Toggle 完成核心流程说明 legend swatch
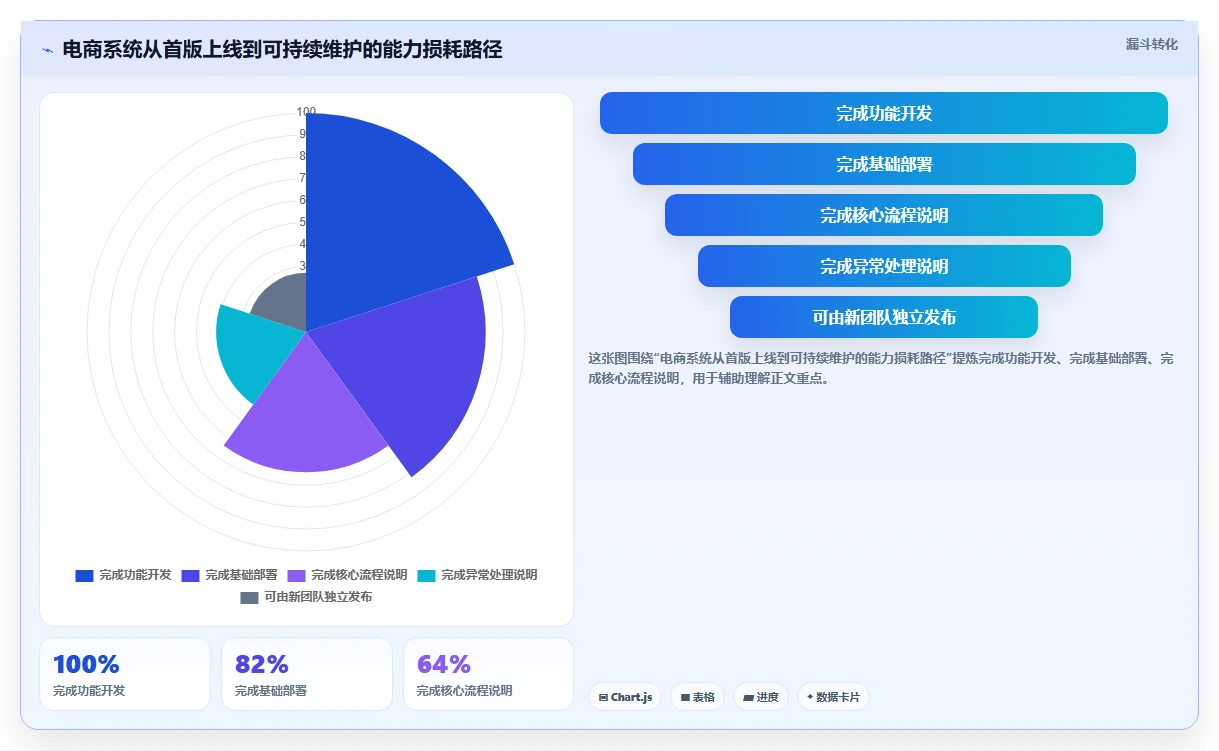Image resolution: width=1219 pixels, height=751 pixels. click(x=296, y=575)
